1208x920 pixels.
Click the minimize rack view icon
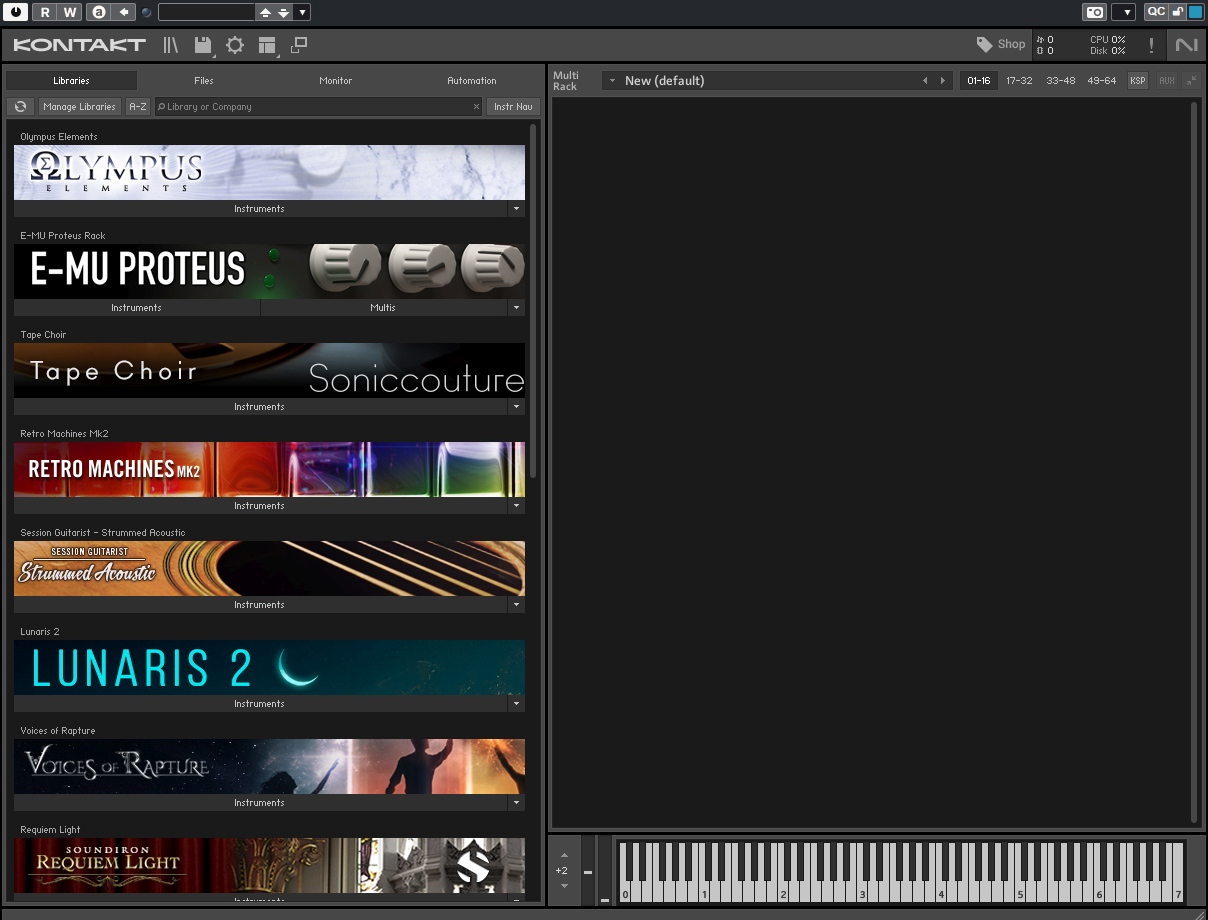pos(299,45)
